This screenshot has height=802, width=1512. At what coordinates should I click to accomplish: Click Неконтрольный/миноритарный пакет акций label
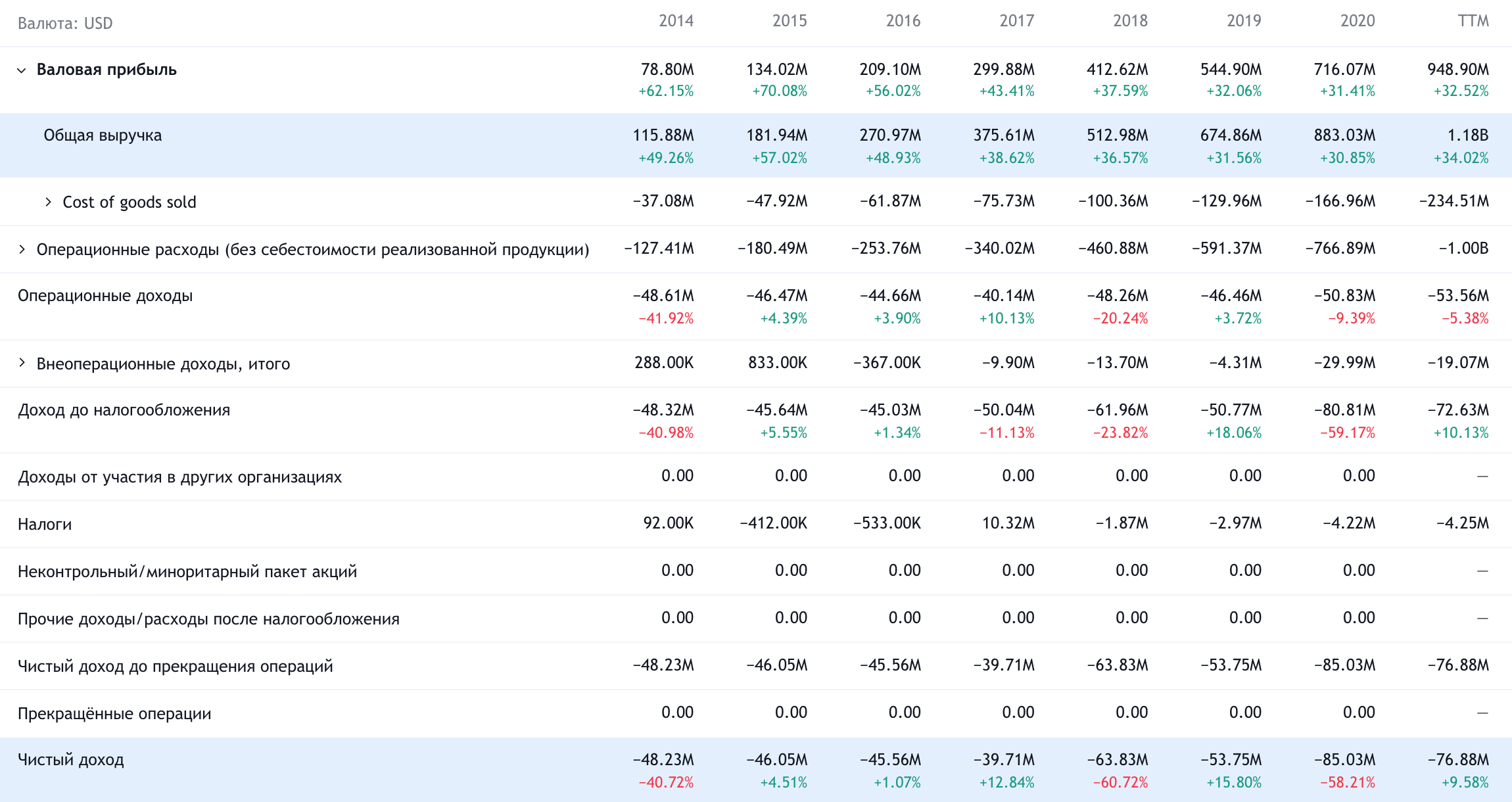coord(187,572)
